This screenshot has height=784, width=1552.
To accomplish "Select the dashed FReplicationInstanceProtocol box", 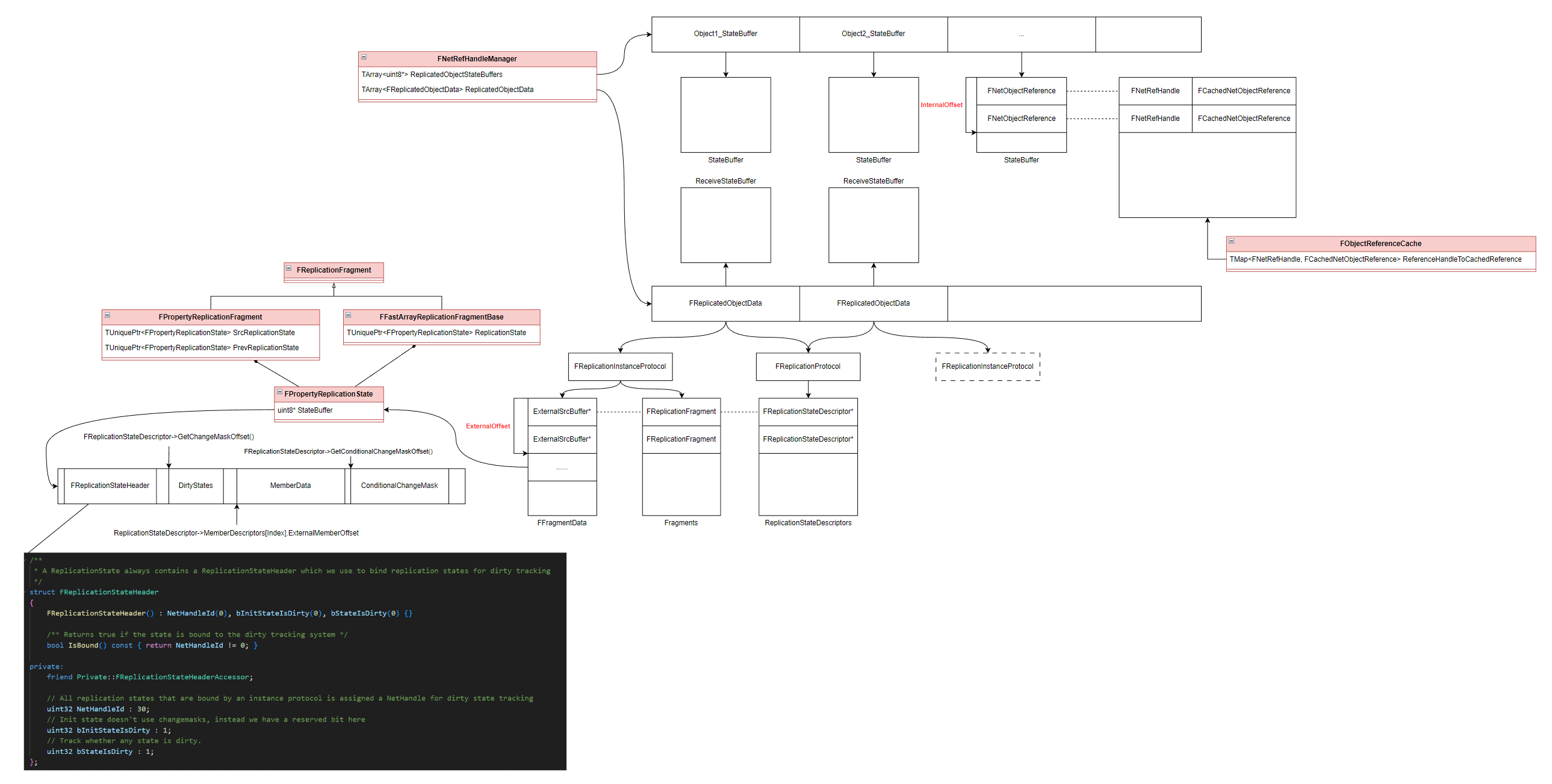I will pyautogui.click(x=987, y=366).
